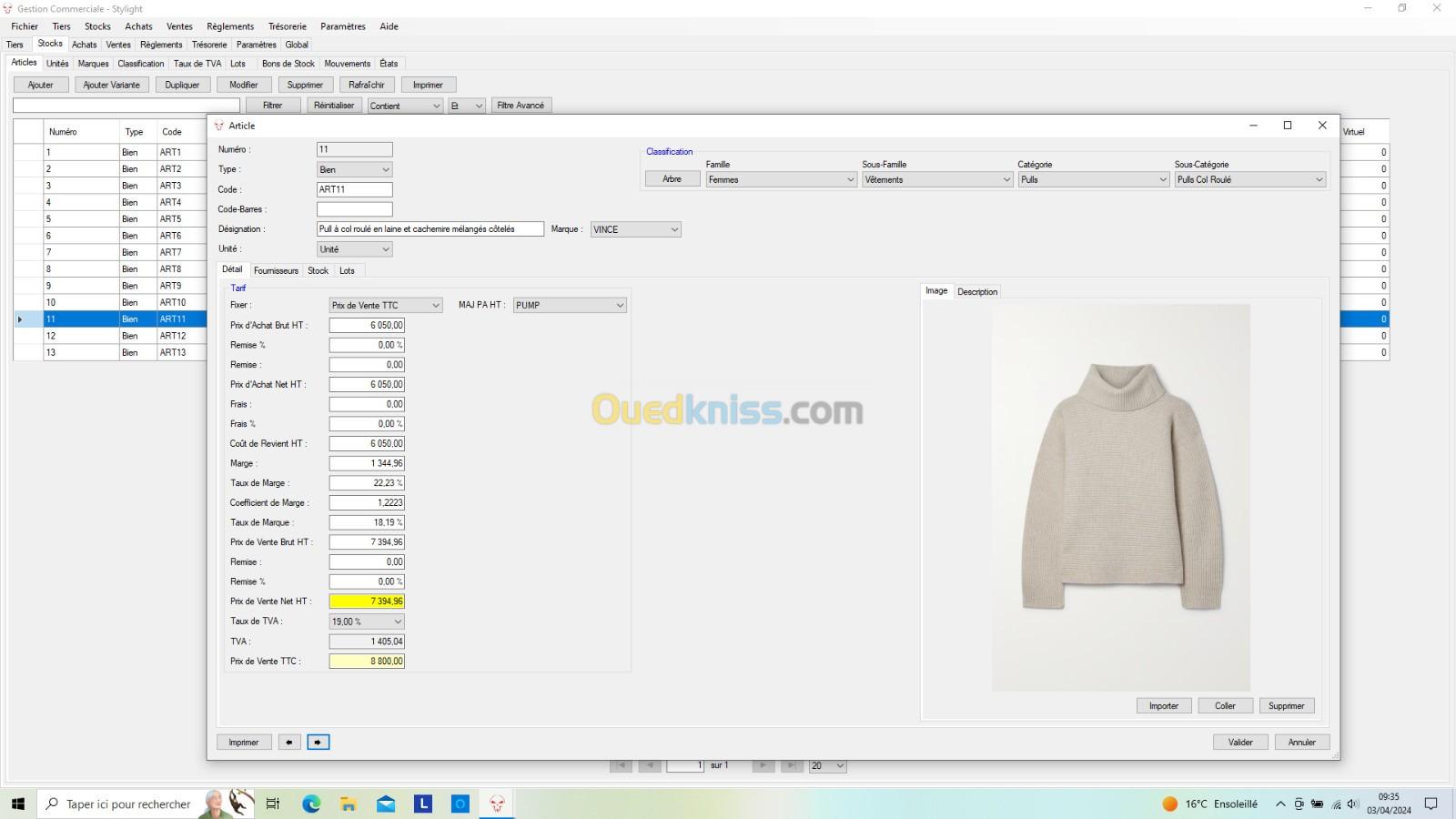The height and width of the screenshot is (819, 1456).
Task: Open Marque dropdown showing VINCE
Action: tap(635, 229)
